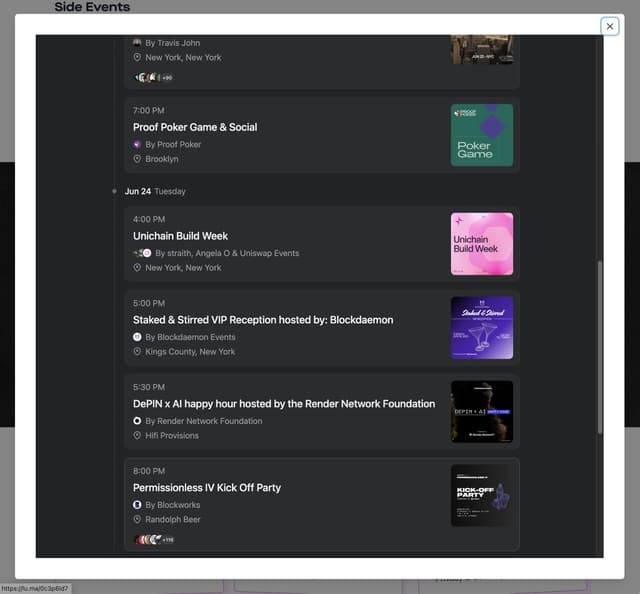This screenshot has height=594, width=640.
Task: Click the location pin beside Brooklyn
Action: click(x=137, y=159)
